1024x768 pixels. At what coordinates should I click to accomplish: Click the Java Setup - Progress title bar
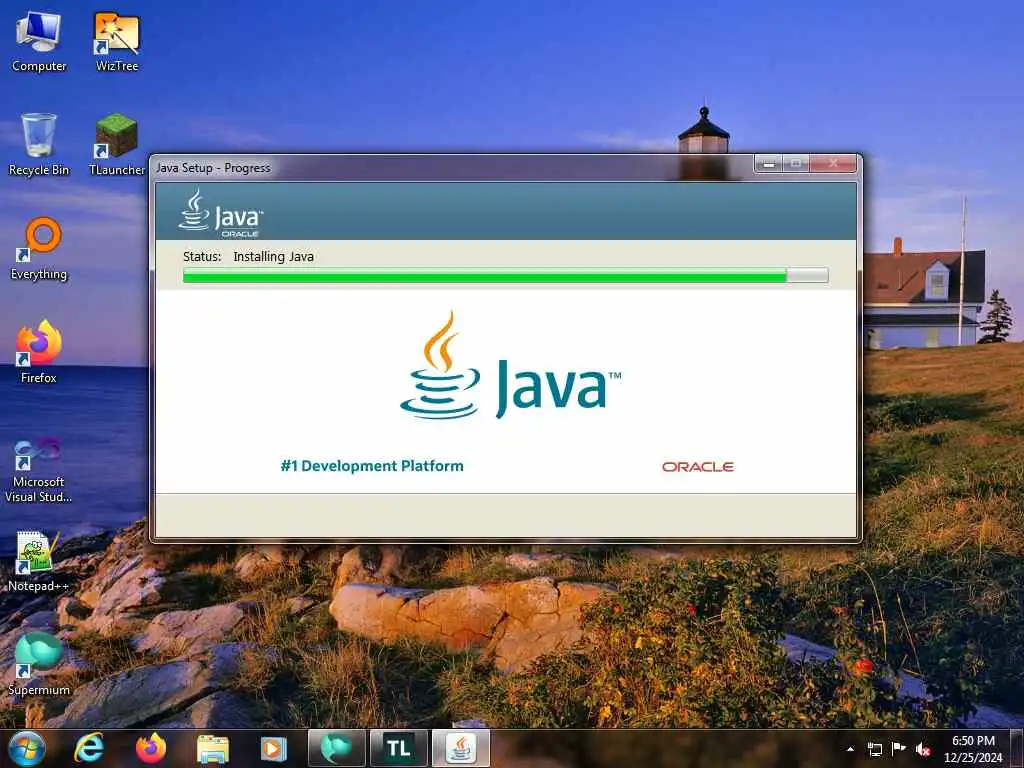tap(451, 168)
